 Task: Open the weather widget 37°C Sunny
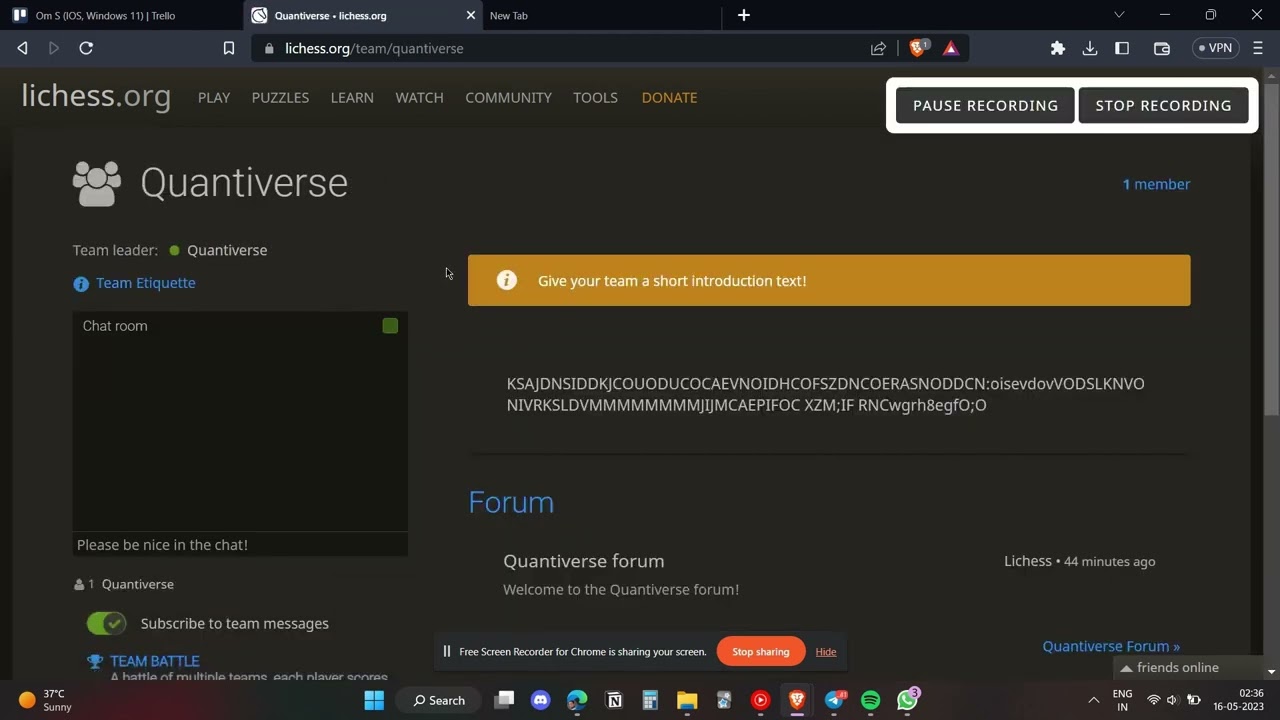pyautogui.click(x=46, y=700)
